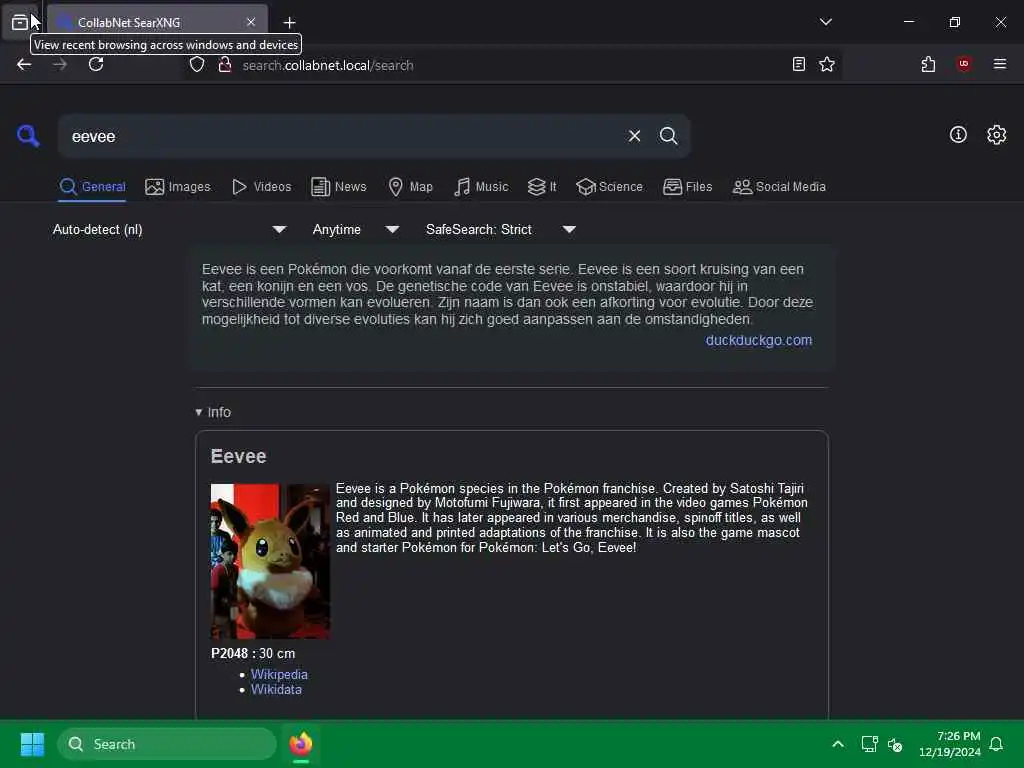Open the SafeSearch Strict dropdown

click(x=500, y=229)
